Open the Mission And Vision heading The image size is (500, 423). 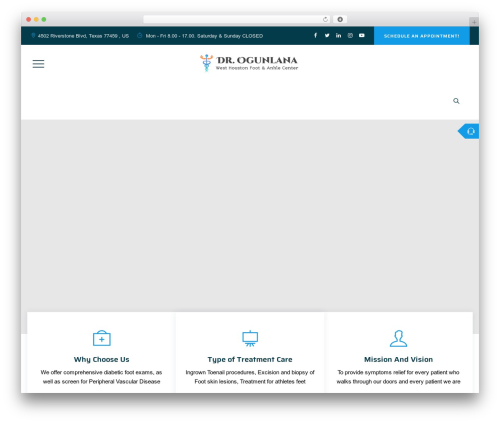398,359
